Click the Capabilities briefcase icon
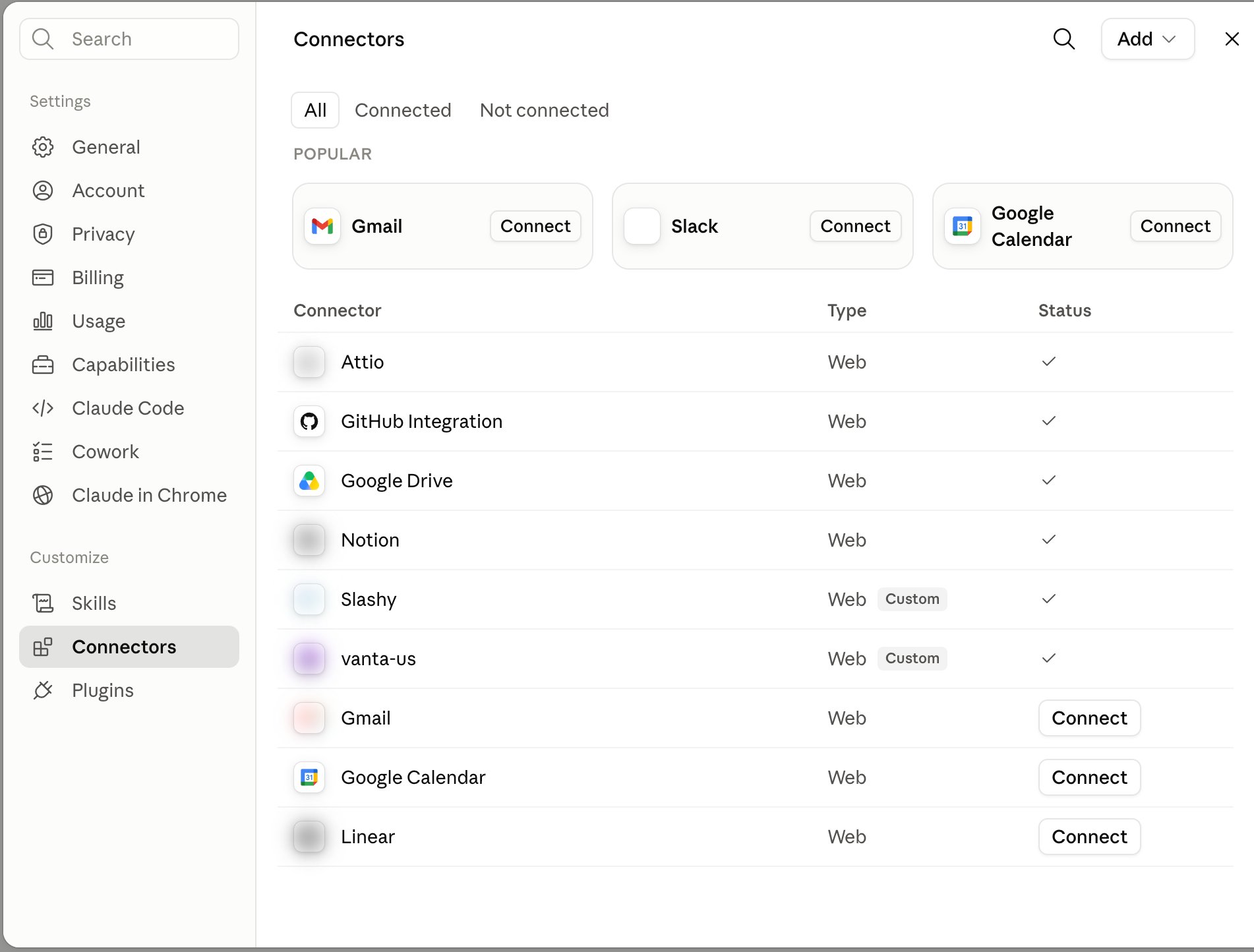Screen dimensions: 1254x952 pos(43,365)
